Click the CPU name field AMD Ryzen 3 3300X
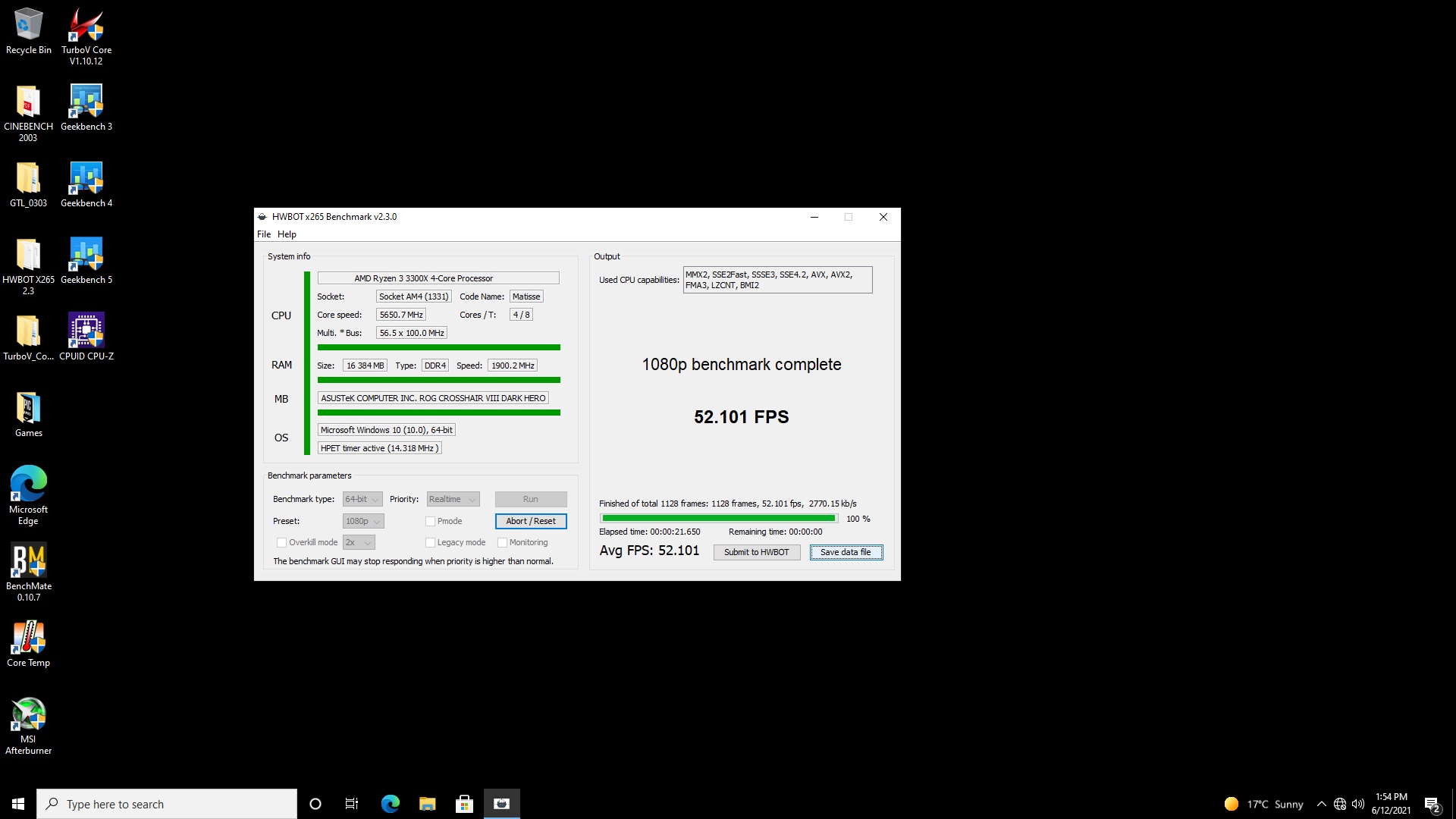Image resolution: width=1456 pixels, height=819 pixels. point(438,278)
